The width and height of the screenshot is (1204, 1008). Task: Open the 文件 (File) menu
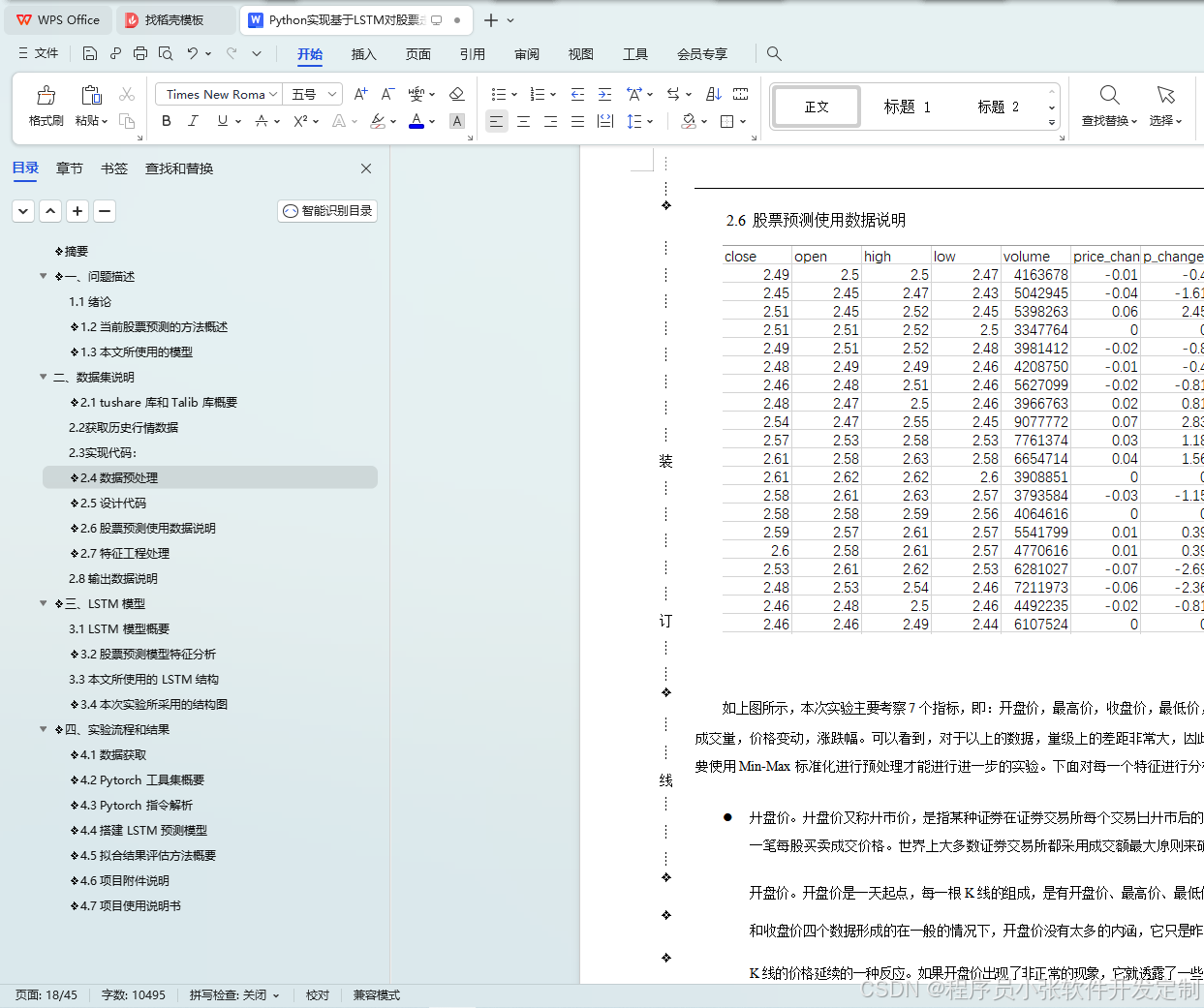pos(39,53)
